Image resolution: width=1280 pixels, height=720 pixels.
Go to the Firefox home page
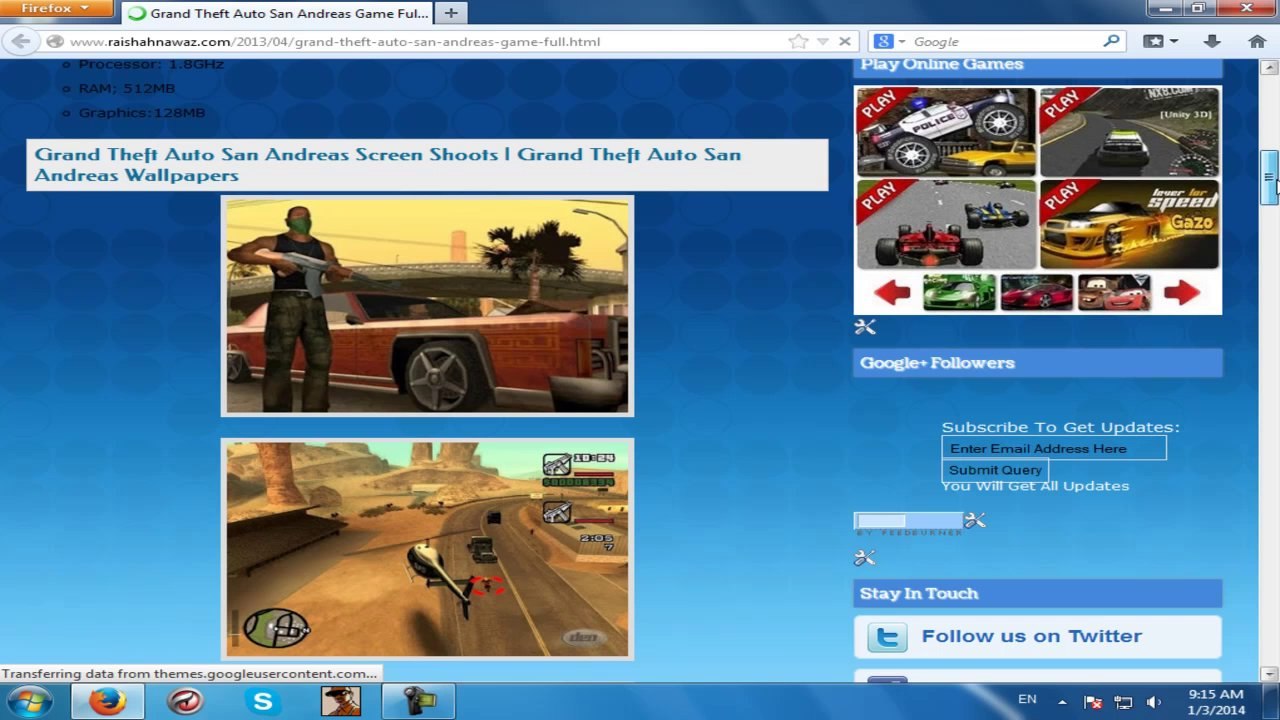tap(1257, 41)
